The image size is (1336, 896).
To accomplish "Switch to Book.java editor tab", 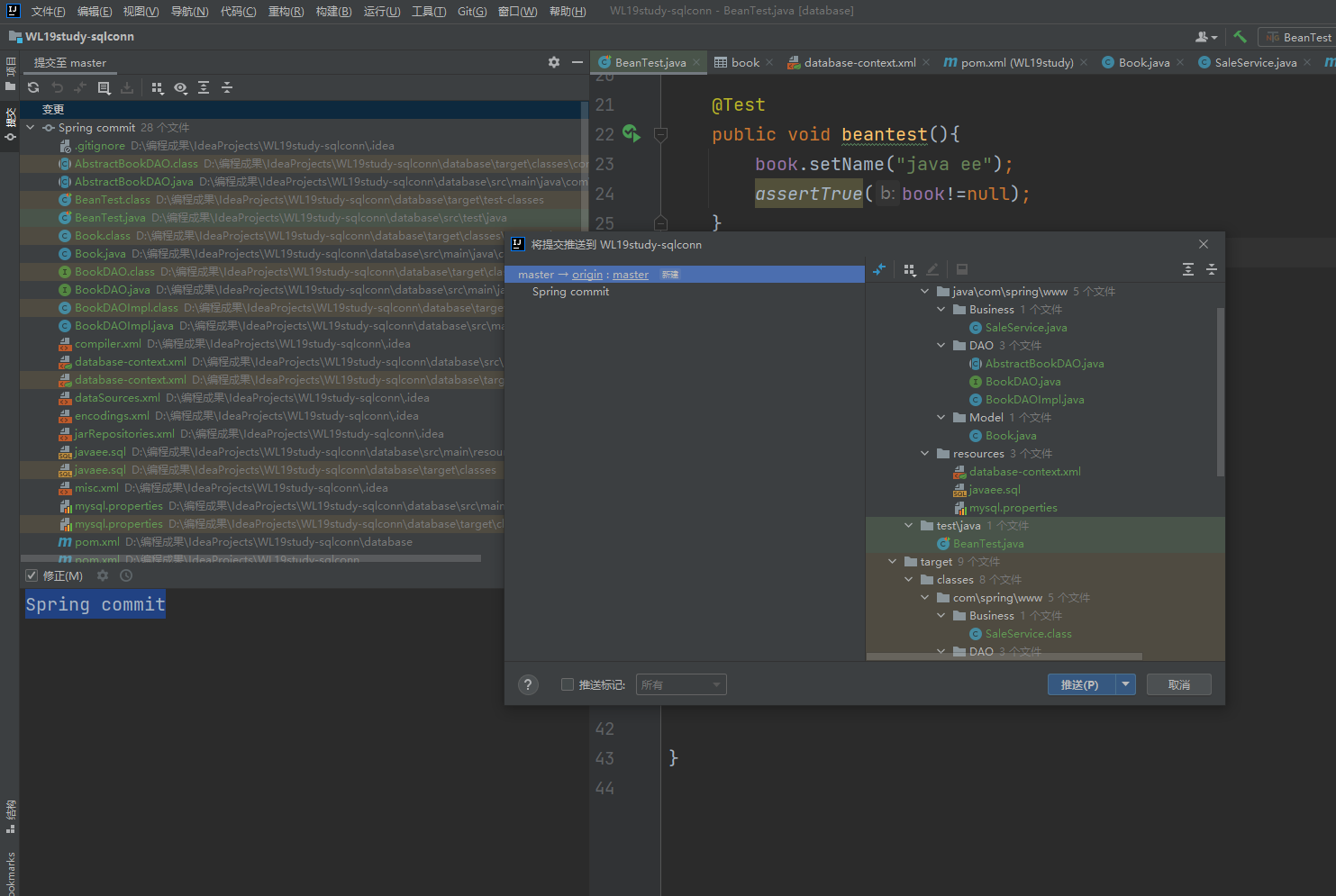I will coord(1143,62).
